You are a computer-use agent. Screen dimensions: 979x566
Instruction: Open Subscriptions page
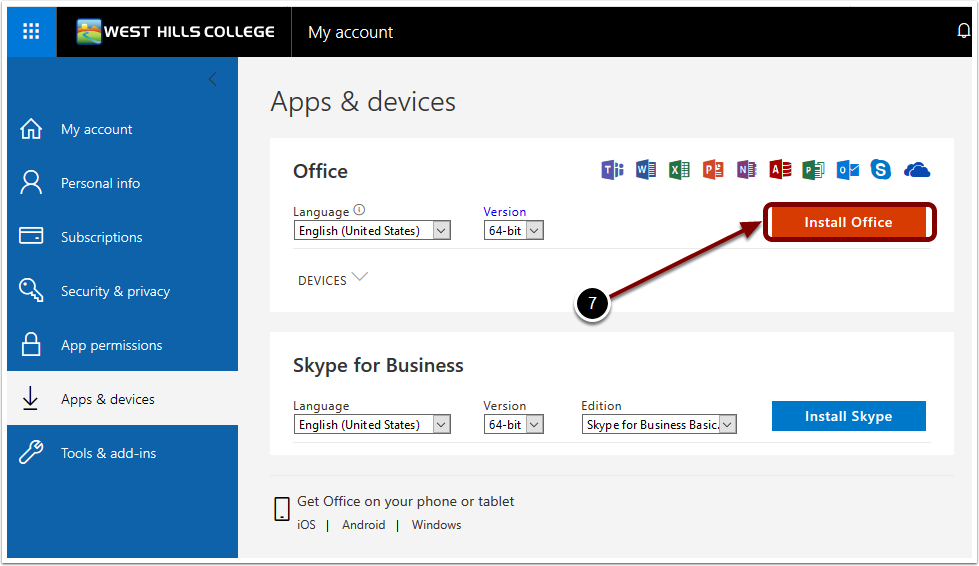[102, 237]
